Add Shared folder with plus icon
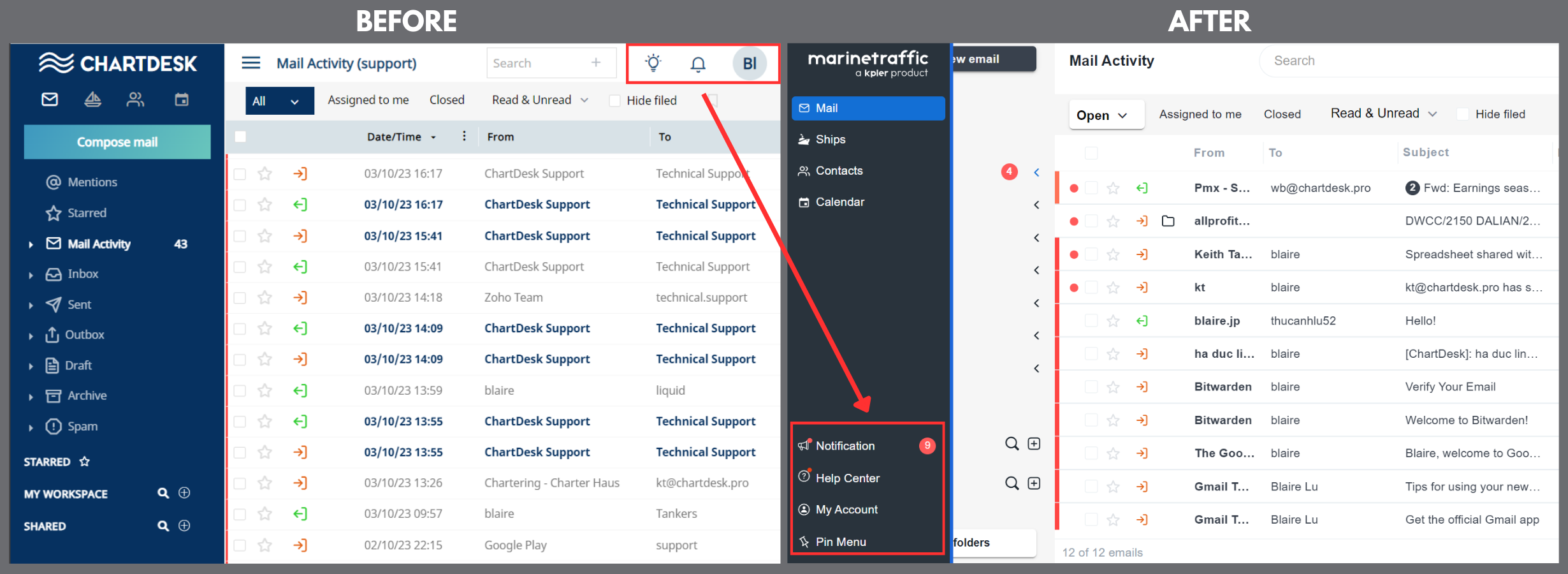Image resolution: width=1568 pixels, height=574 pixels. [184, 526]
